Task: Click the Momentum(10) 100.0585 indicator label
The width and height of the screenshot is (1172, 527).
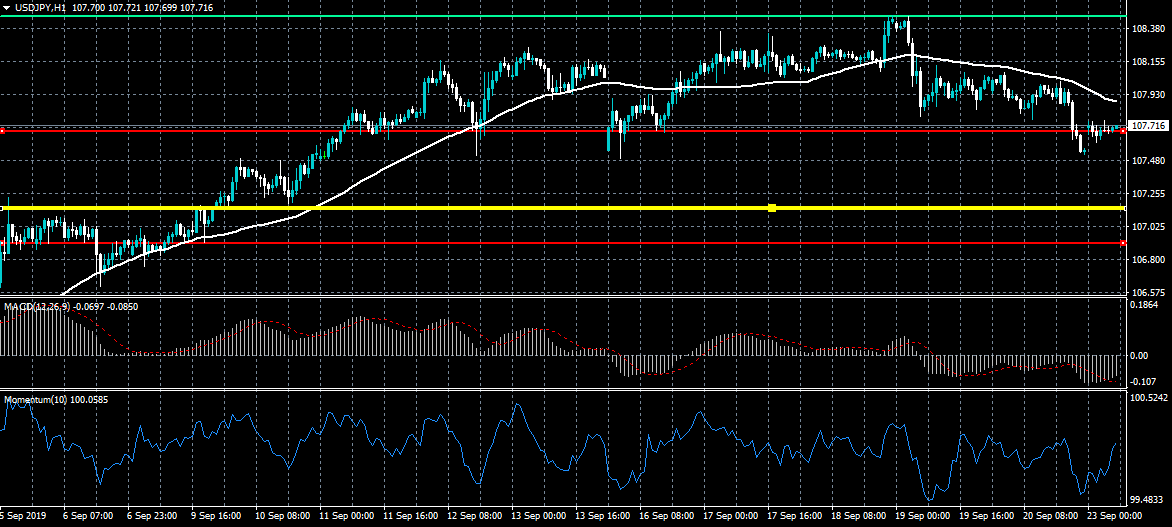Action: tap(56, 400)
